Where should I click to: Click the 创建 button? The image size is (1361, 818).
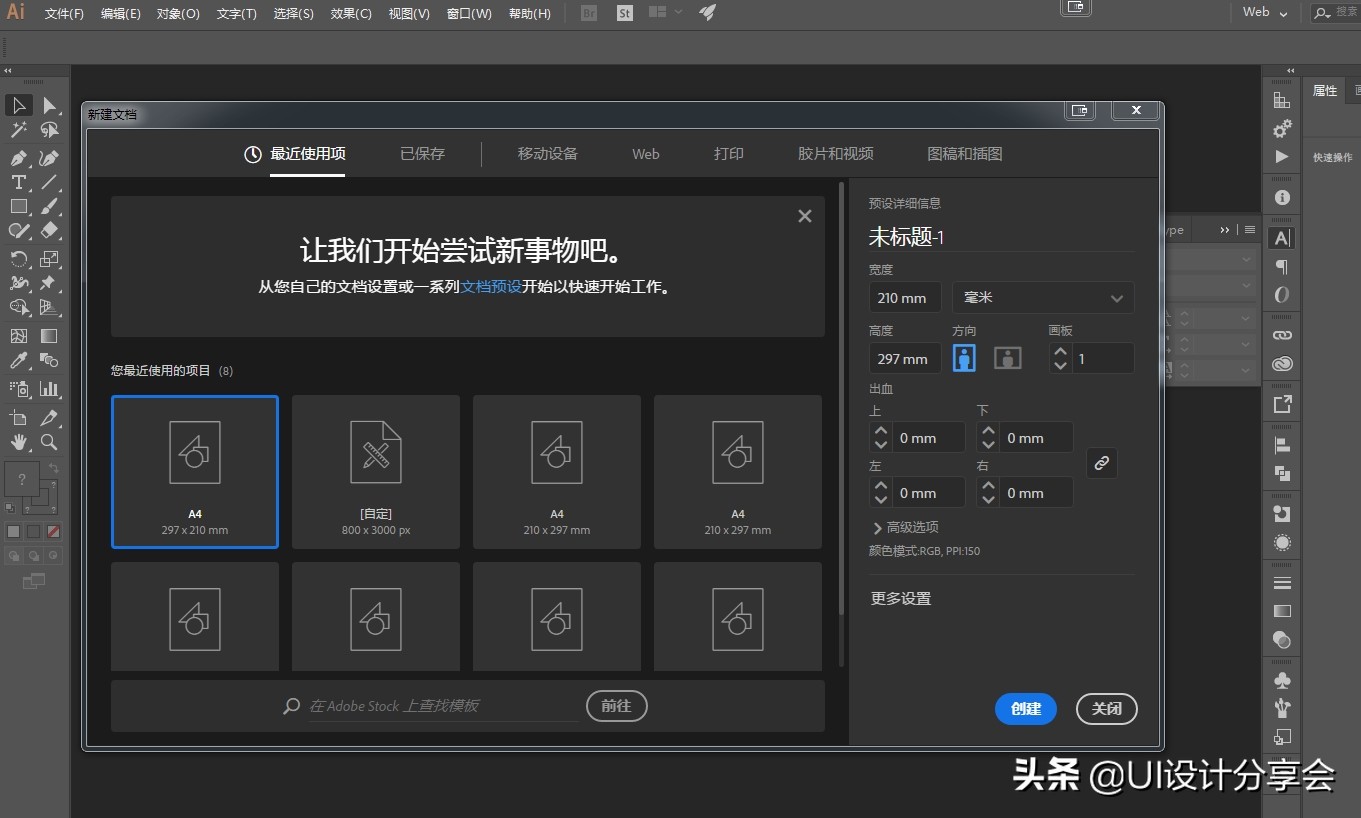coord(1025,708)
